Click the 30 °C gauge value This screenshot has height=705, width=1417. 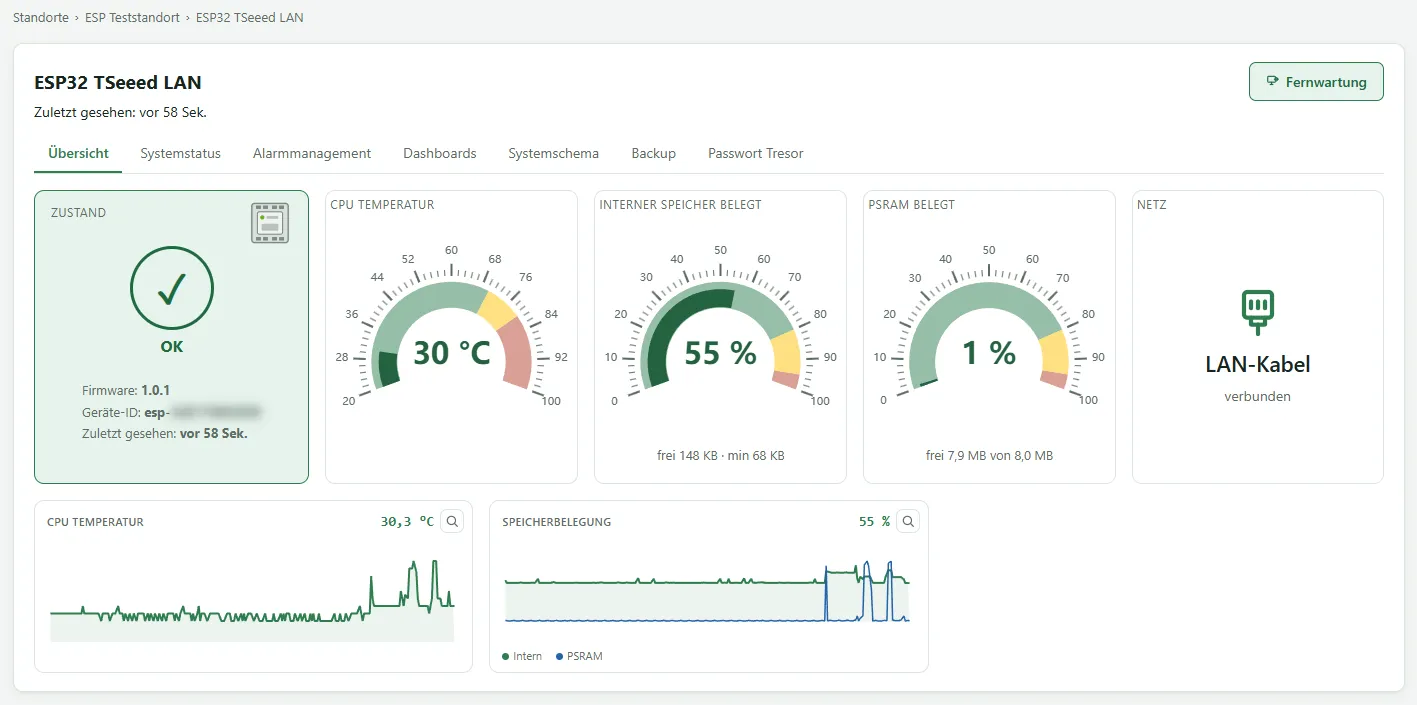point(452,352)
